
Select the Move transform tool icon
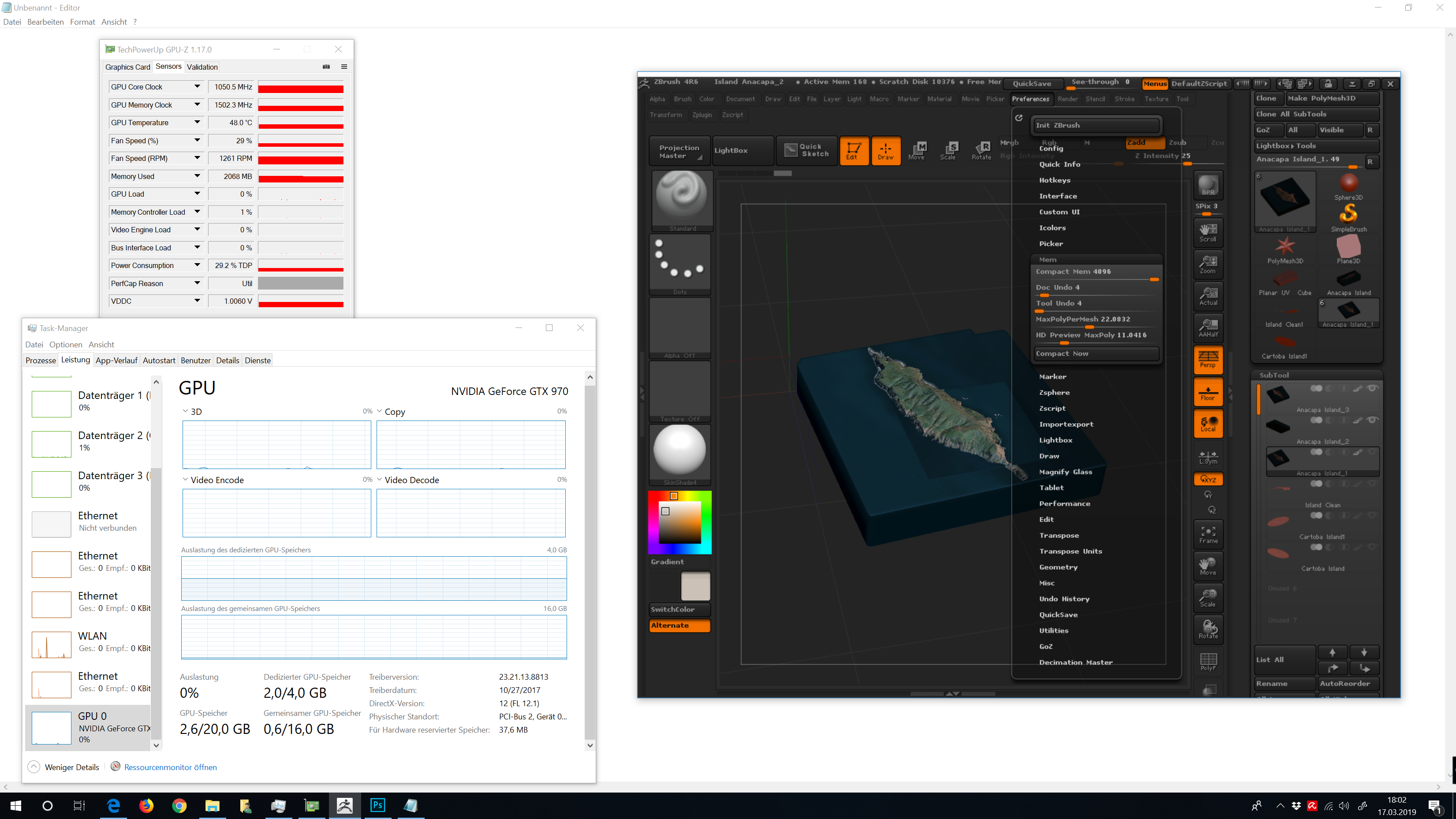(x=917, y=150)
